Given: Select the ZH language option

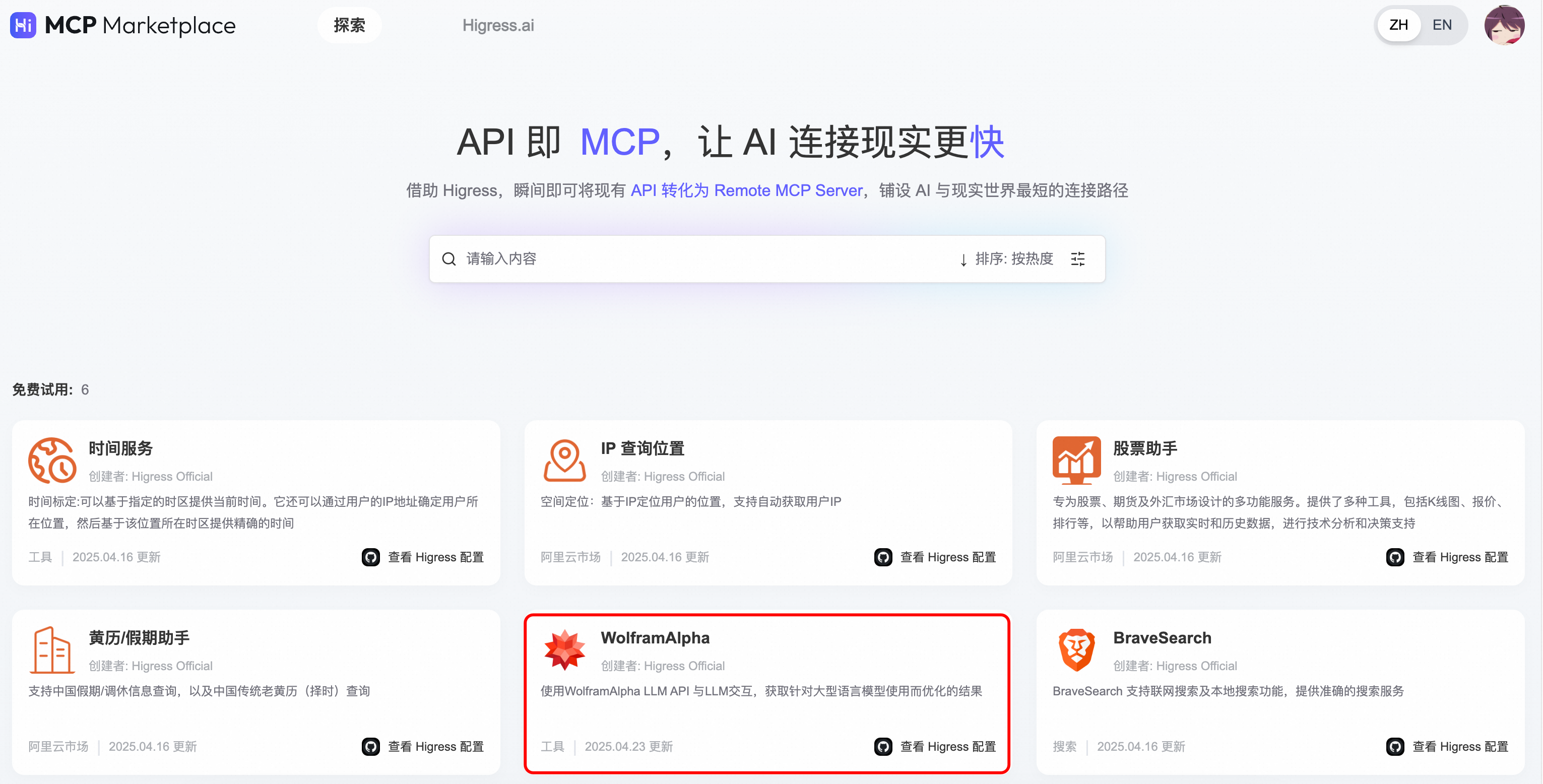Looking at the screenshot, I should pos(1399,25).
